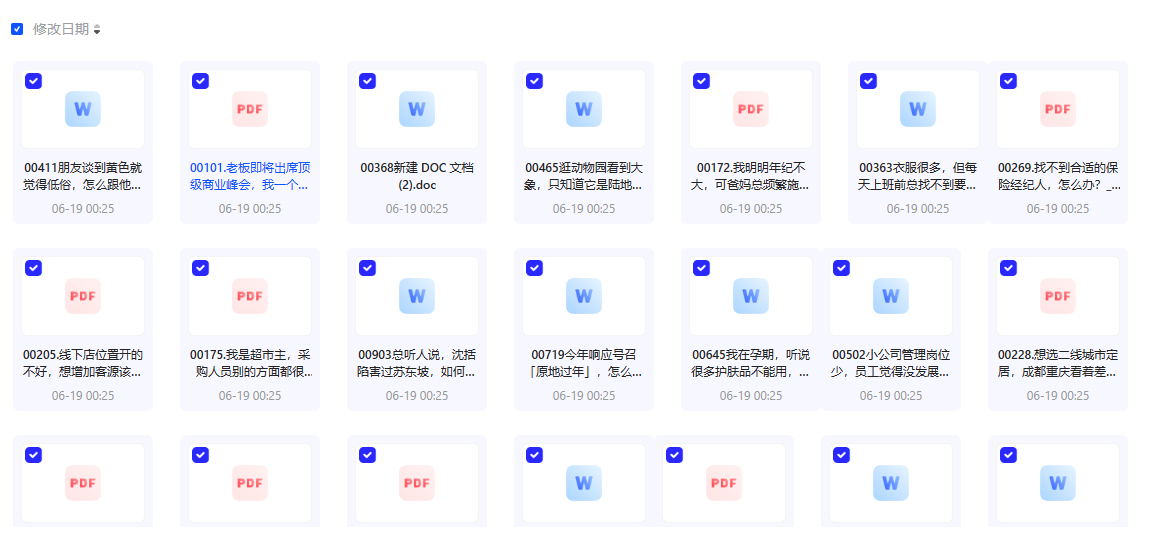Viewport: 1172px width, 535px height.
Task: Click the 06-19 00:25 date under file 00645
Action: (750, 395)
